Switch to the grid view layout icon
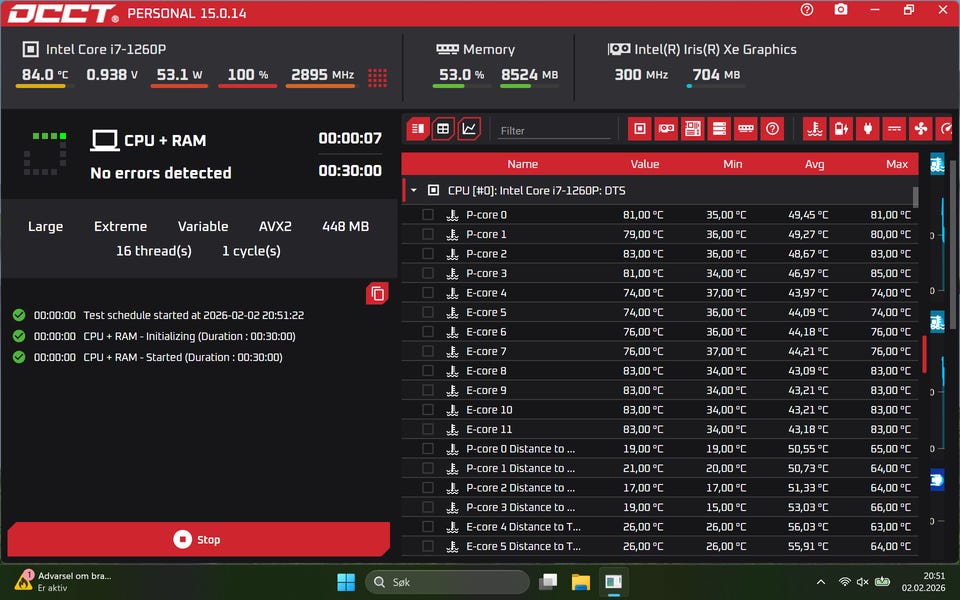The width and height of the screenshot is (960, 600). tap(443, 129)
